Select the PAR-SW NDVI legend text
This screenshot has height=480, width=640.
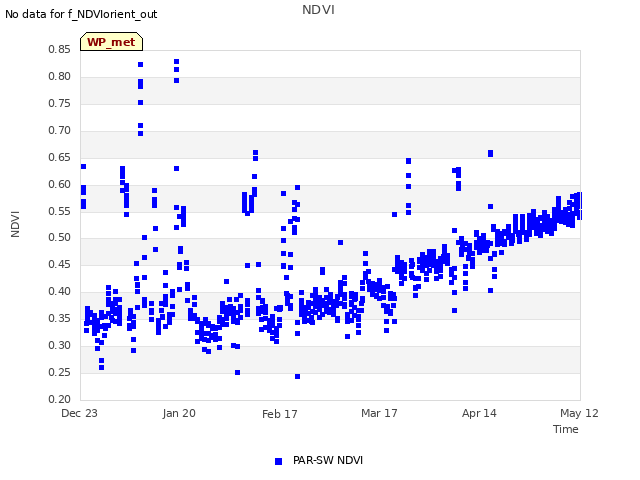coord(328,460)
